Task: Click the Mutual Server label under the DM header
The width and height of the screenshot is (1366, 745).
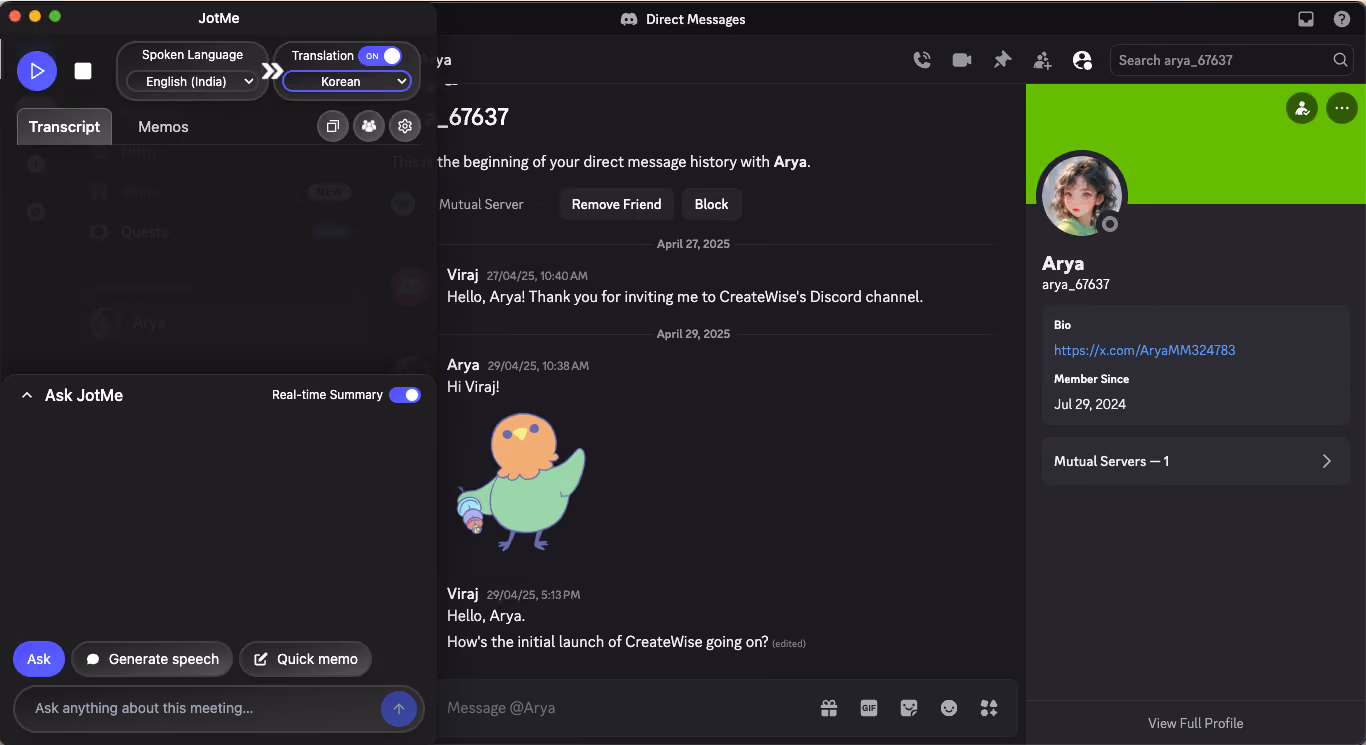Action: point(481,204)
